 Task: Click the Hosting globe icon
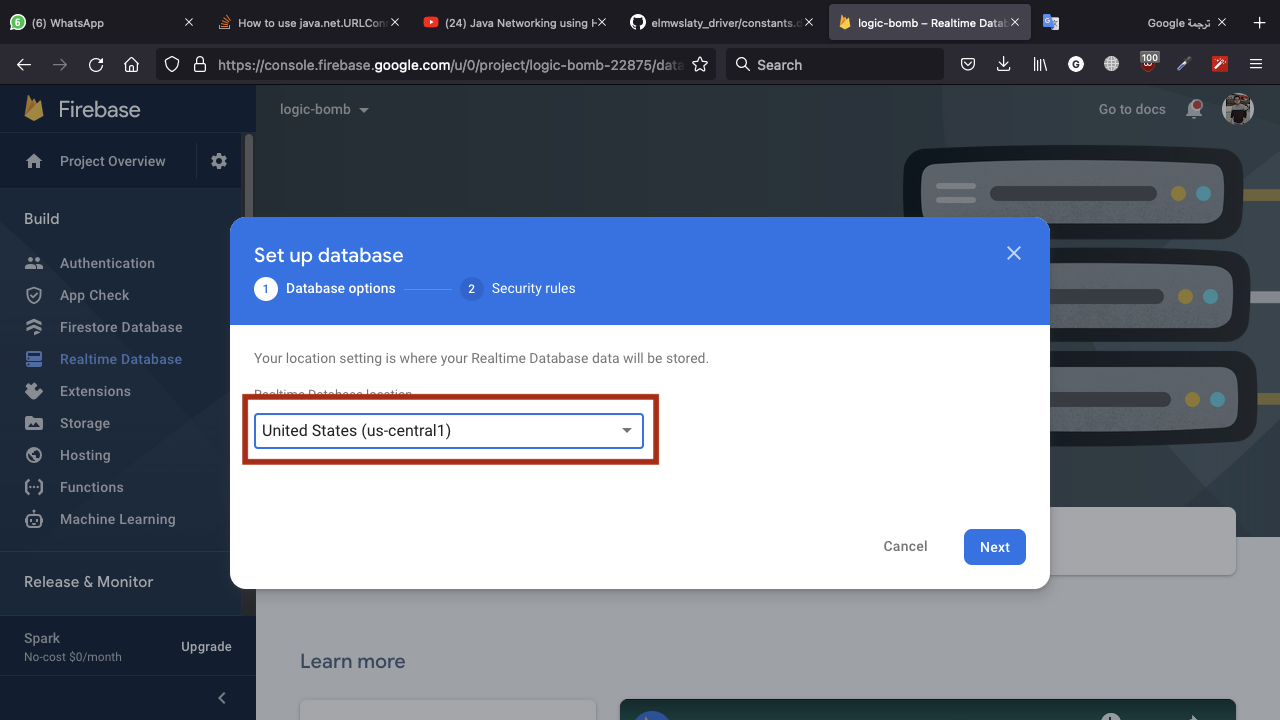[x=34, y=455]
